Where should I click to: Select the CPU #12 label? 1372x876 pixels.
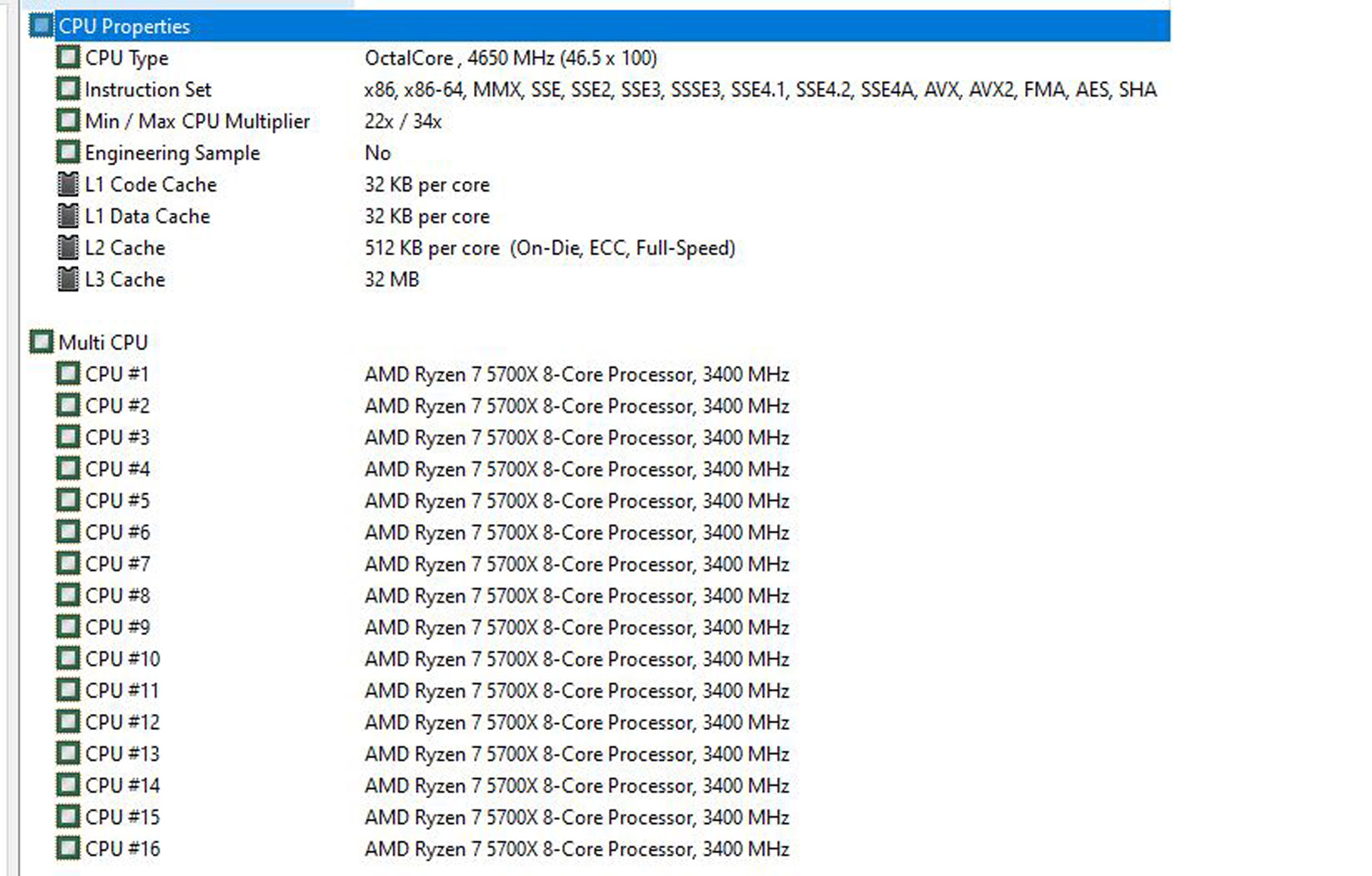tap(123, 722)
